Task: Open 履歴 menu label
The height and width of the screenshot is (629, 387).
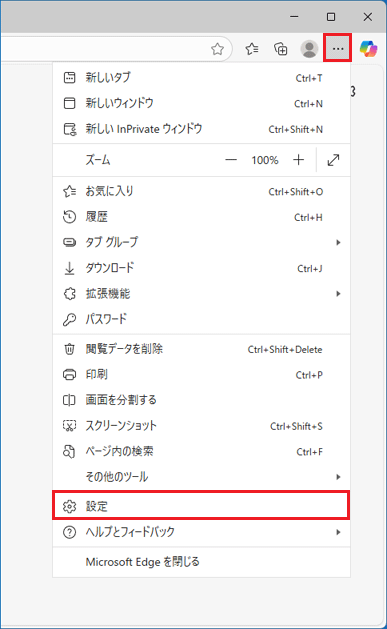Action: [97, 217]
